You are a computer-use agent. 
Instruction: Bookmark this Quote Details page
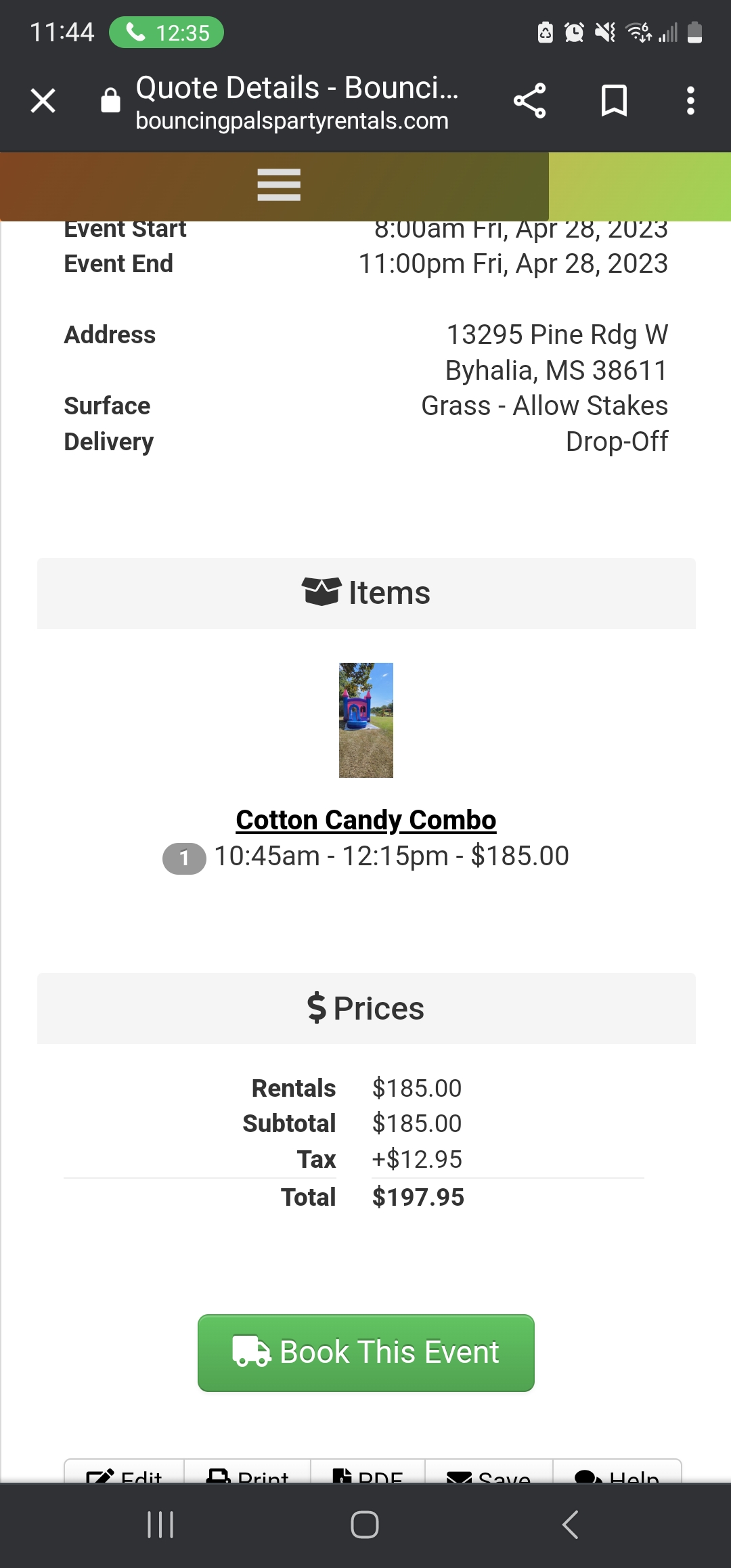coord(614,102)
